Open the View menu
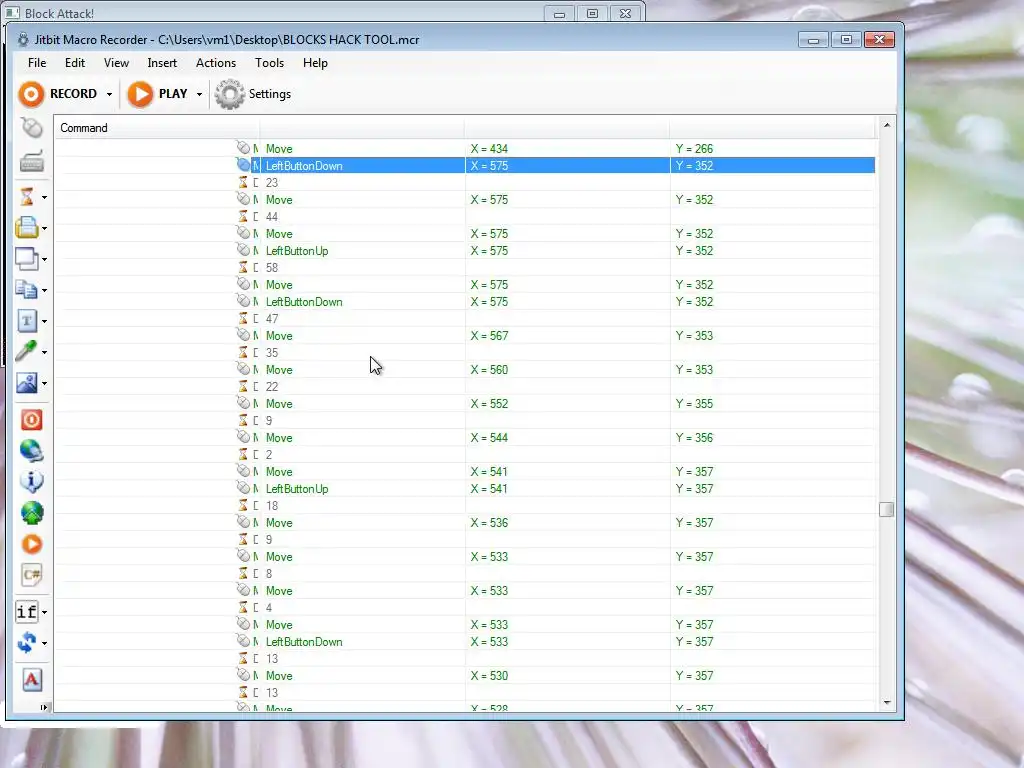This screenshot has width=1024, height=768. click(116, 63)
